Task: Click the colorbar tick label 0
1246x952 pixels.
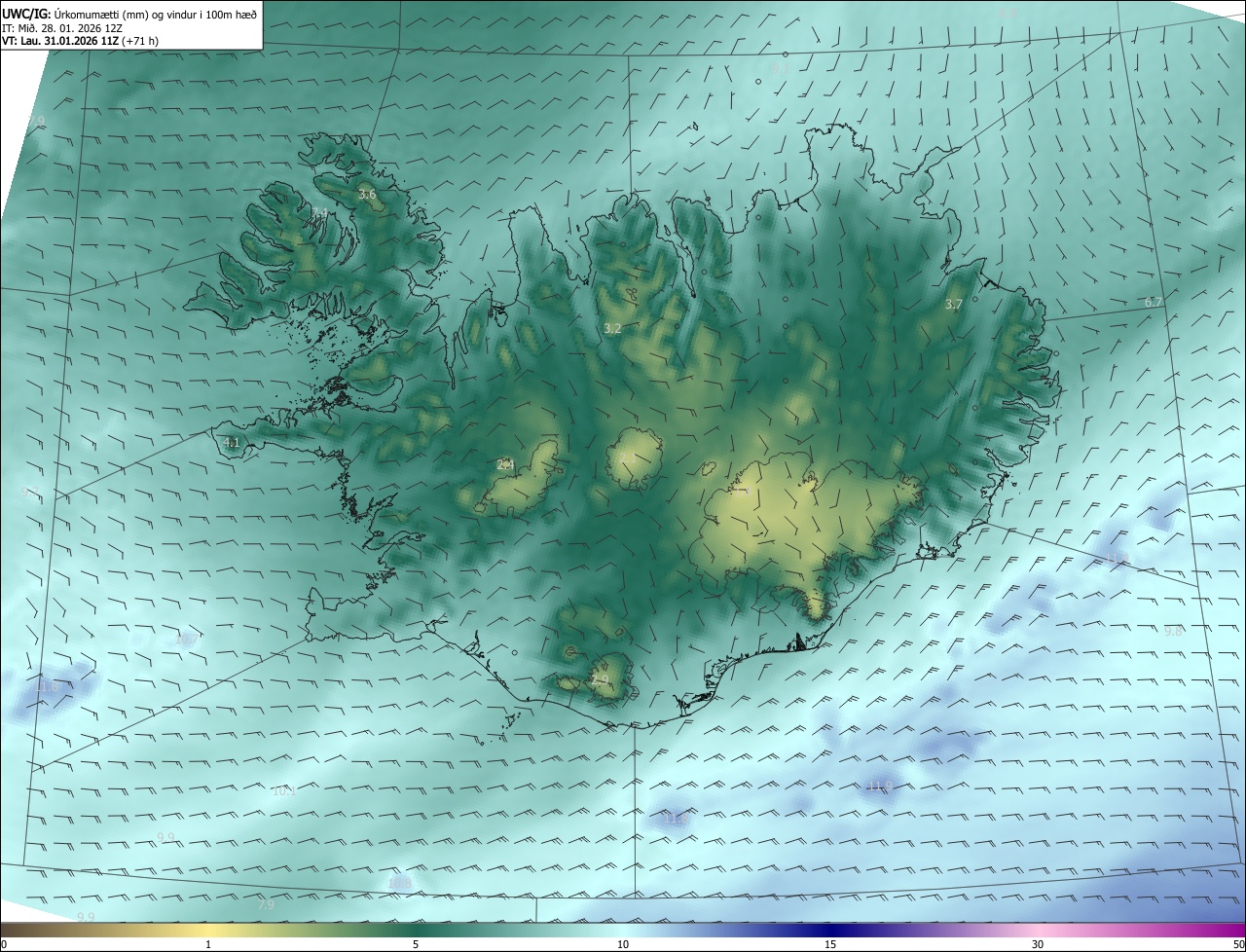Action: 4,944
